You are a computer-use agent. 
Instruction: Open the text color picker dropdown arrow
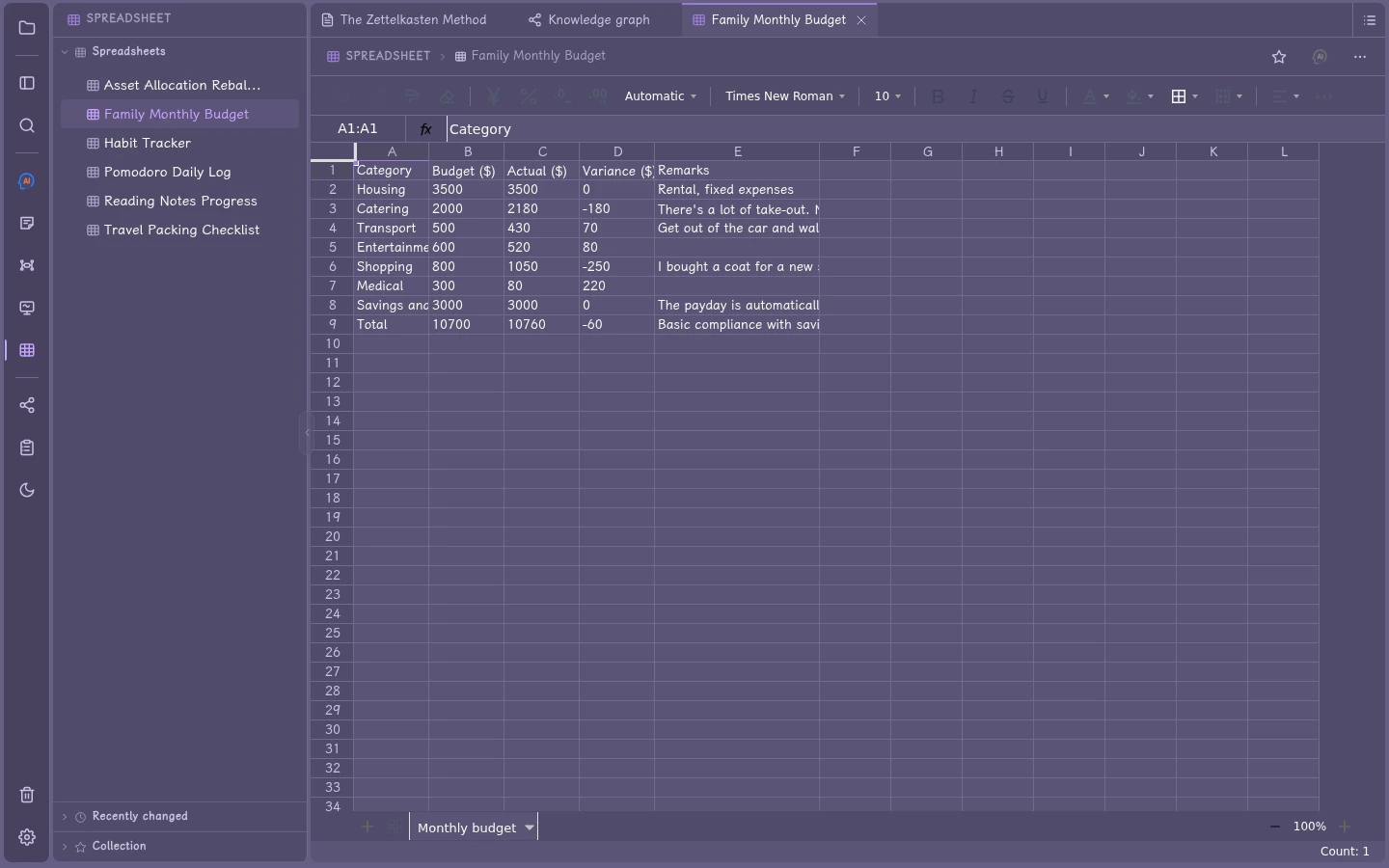[x=1105, y=96]
